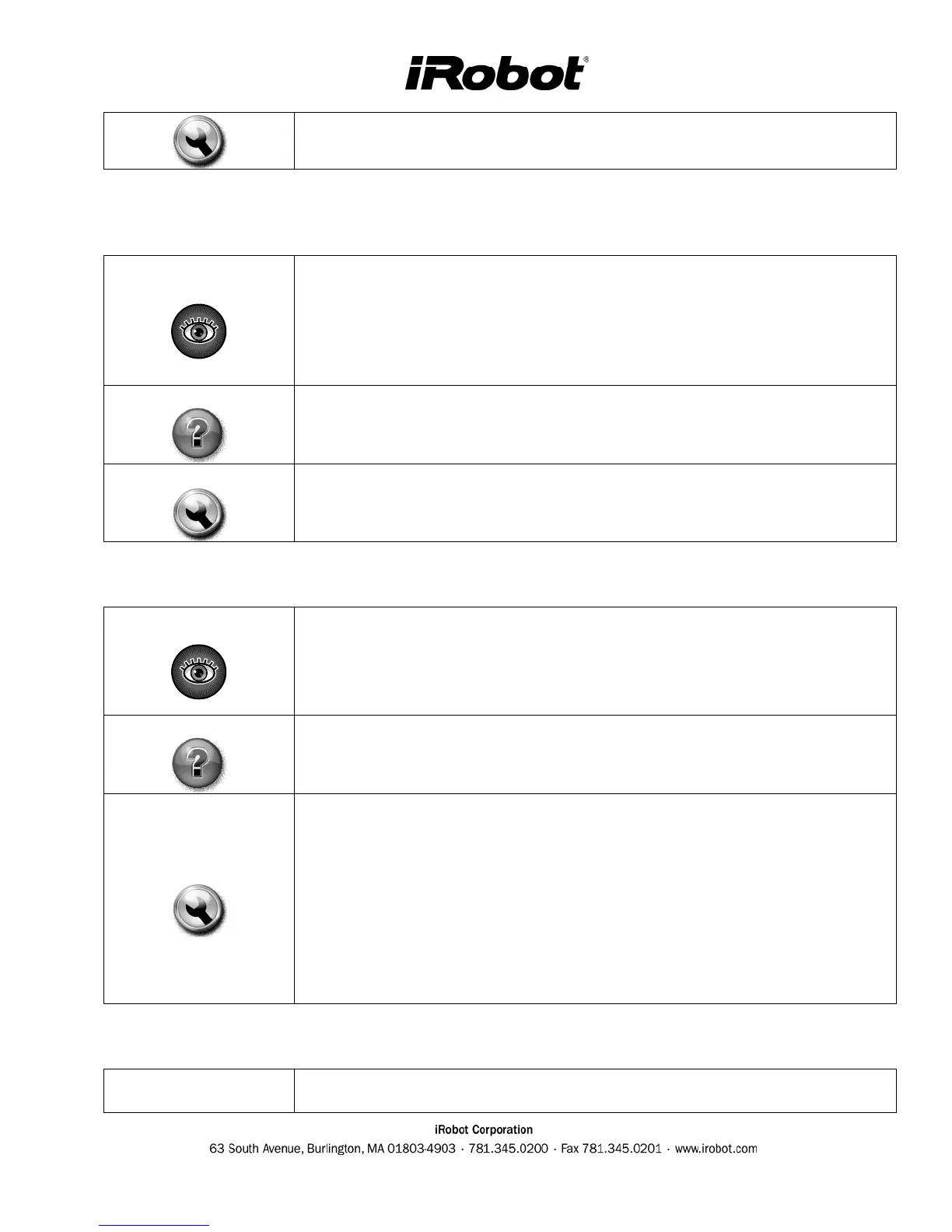Screen dimensions: 952x1232
Task: Click the question mark icon in the upper table
Action: click(198, 433)
